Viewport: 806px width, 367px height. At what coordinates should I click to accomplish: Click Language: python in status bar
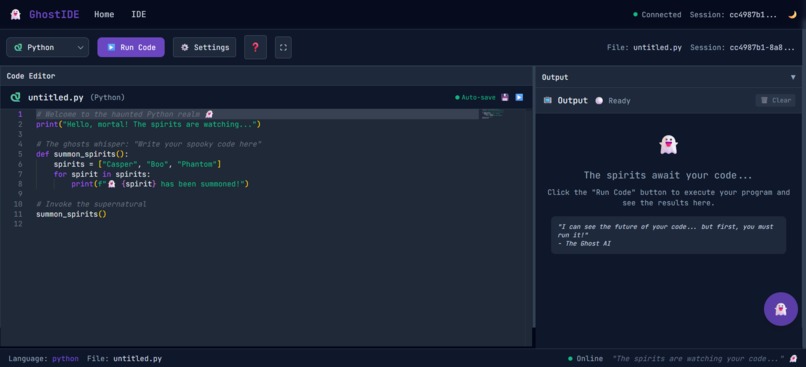tap(44, 358)
